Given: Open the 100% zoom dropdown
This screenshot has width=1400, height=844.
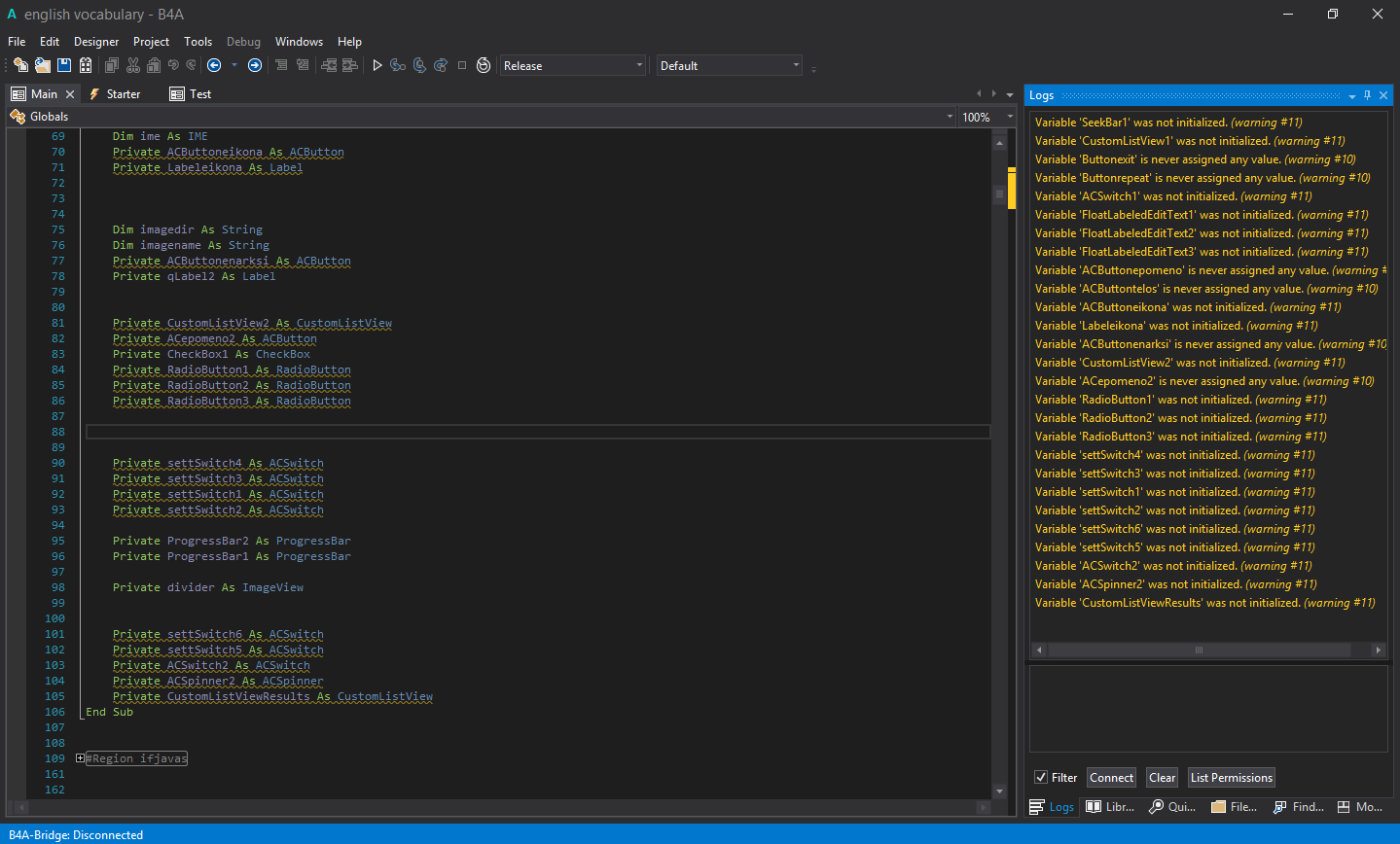Looking at the screenshot, I should tap(1009, 117).
